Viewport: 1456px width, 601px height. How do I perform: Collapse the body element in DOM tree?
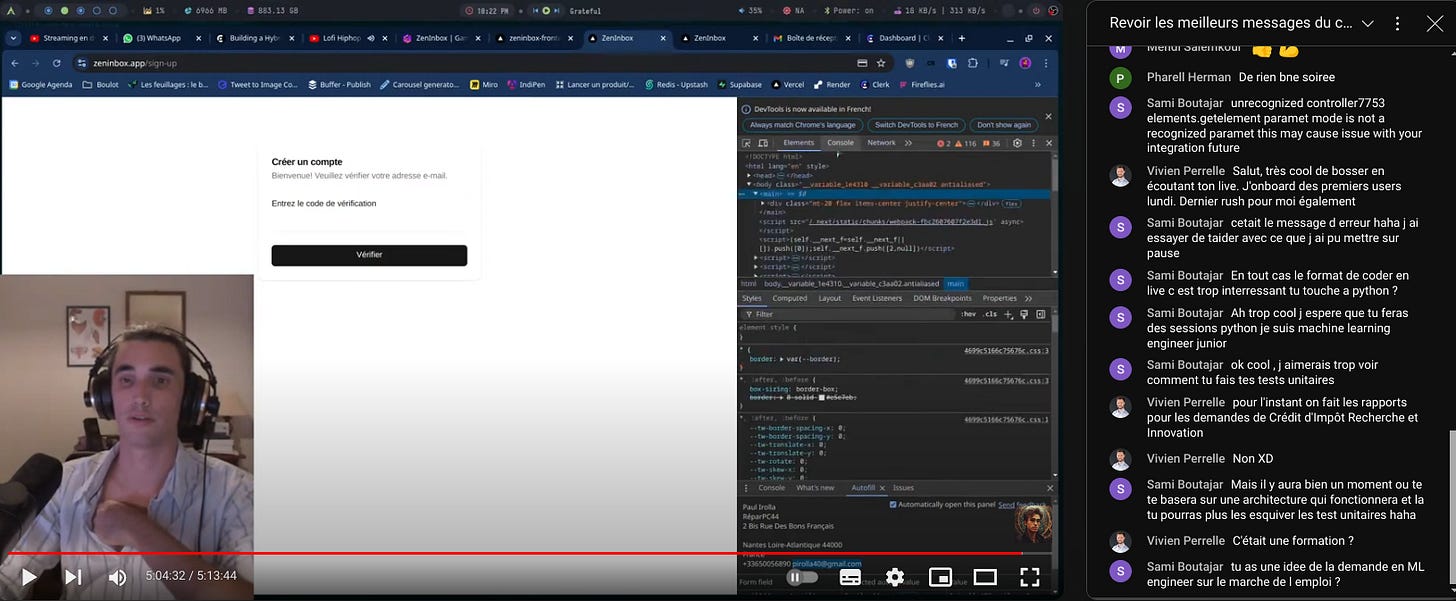pyautogui.click(x=750, y=184)
